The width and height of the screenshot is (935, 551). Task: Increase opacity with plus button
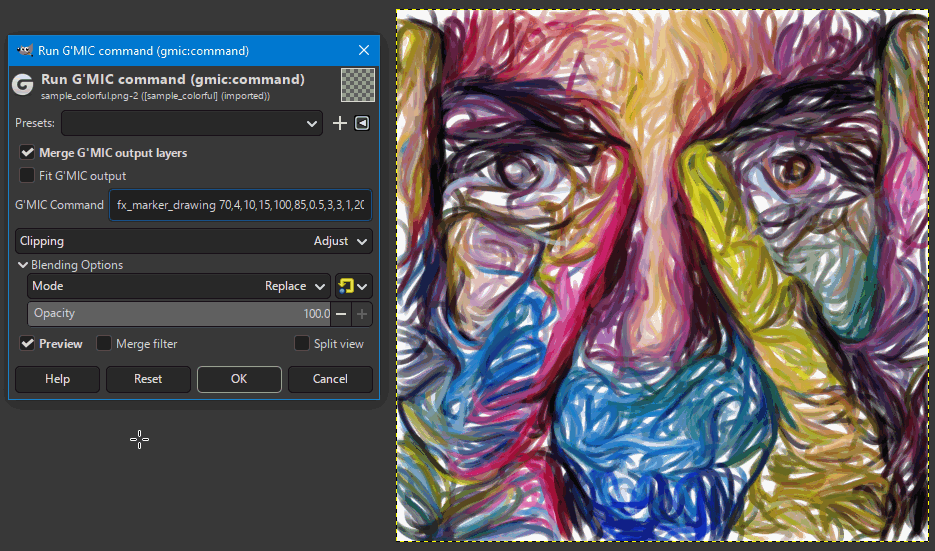coord(362,314)
